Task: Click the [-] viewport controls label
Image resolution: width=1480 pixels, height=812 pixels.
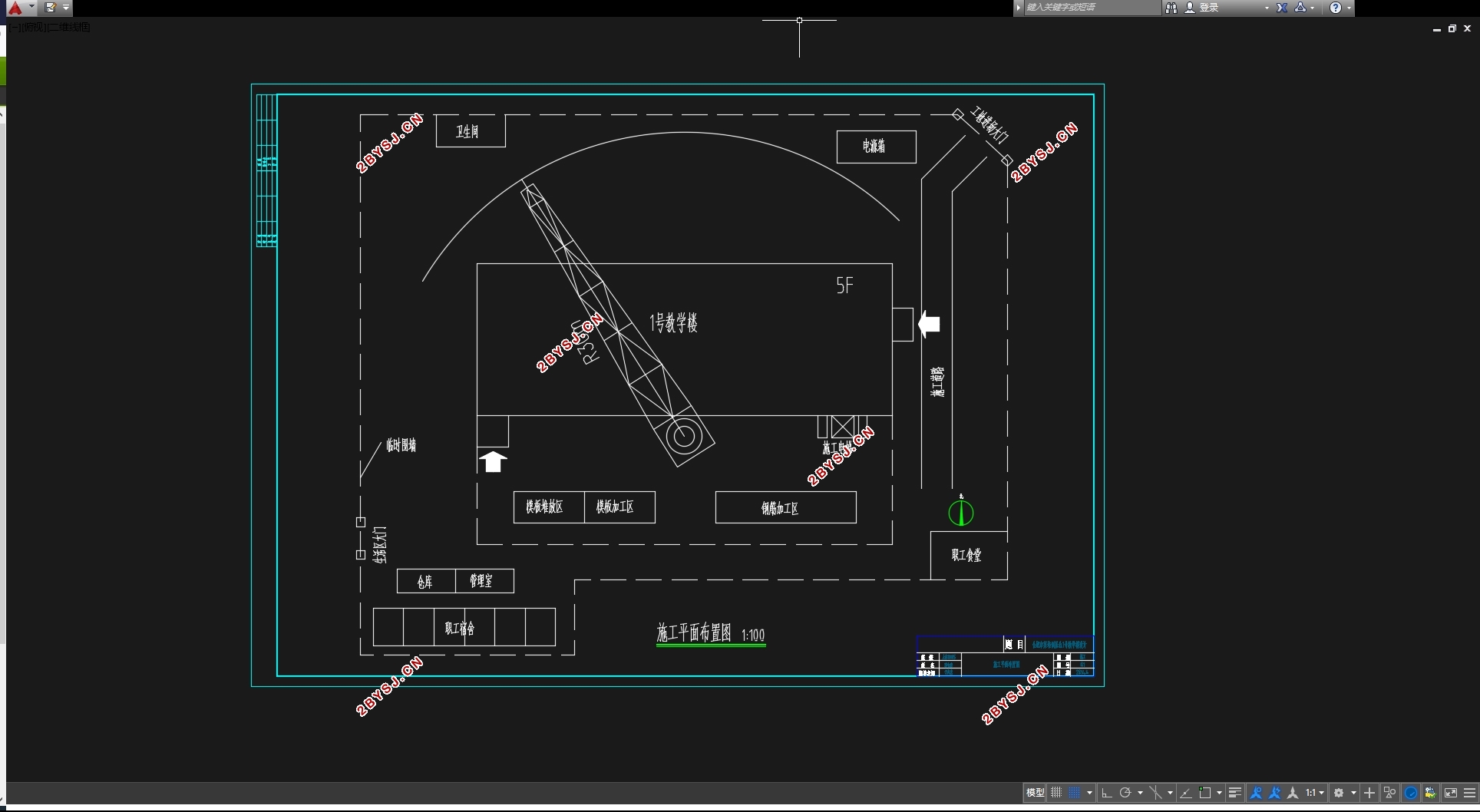Action: (16, 27)
